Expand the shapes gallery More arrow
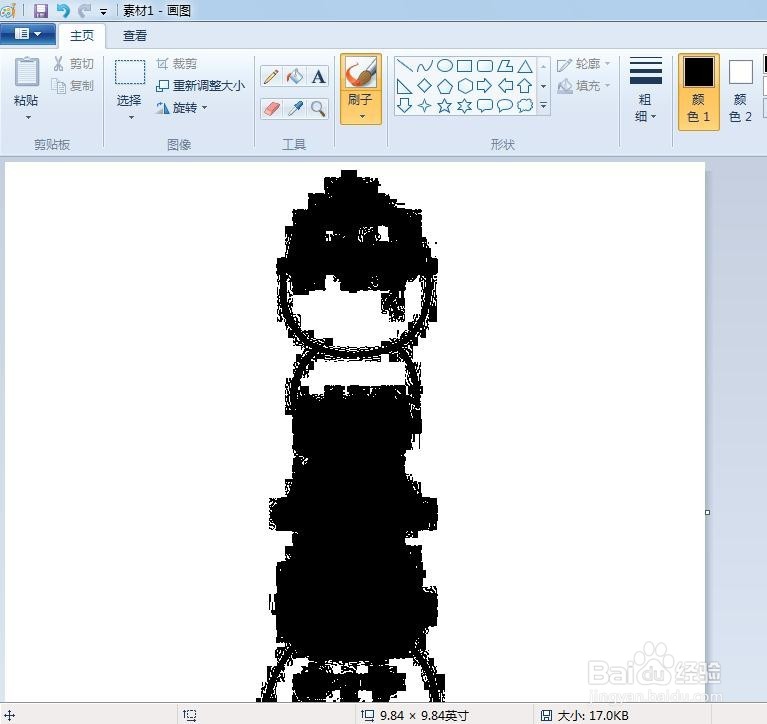 pos(543,105)
